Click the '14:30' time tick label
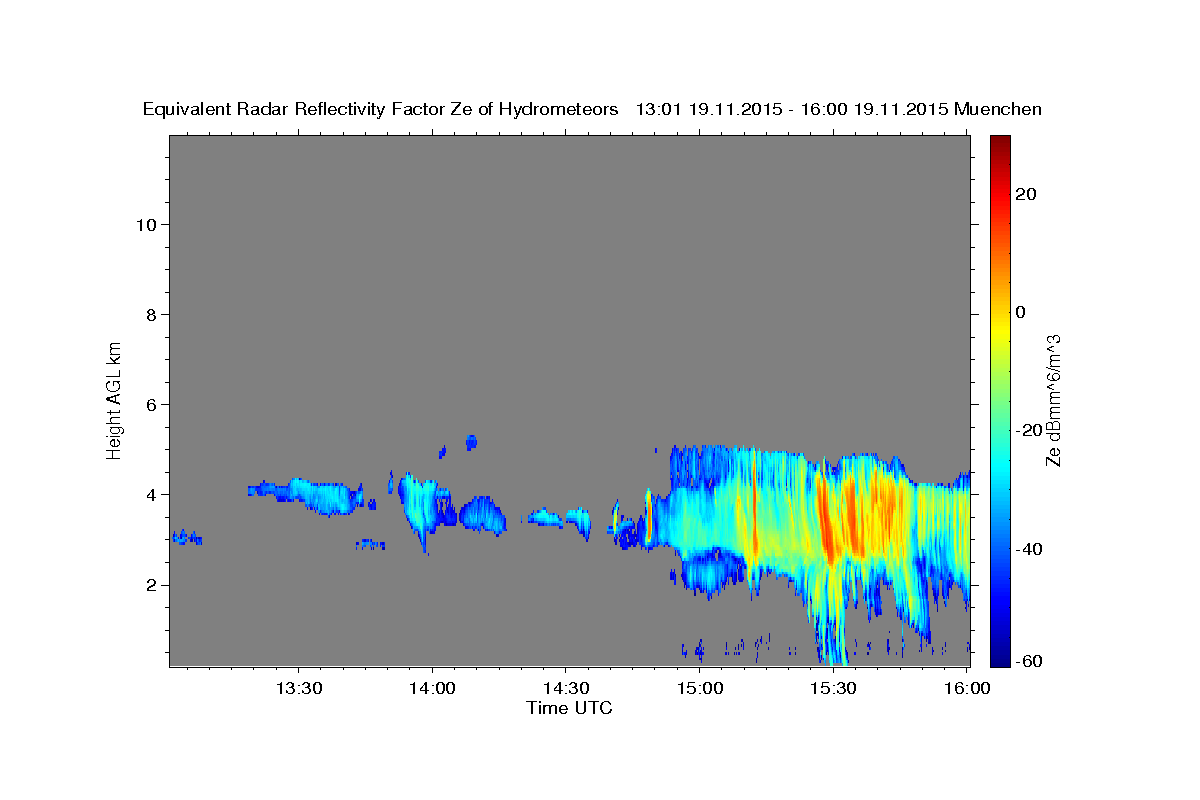This screenshot has height=800, width=1200. click(566, 689)
